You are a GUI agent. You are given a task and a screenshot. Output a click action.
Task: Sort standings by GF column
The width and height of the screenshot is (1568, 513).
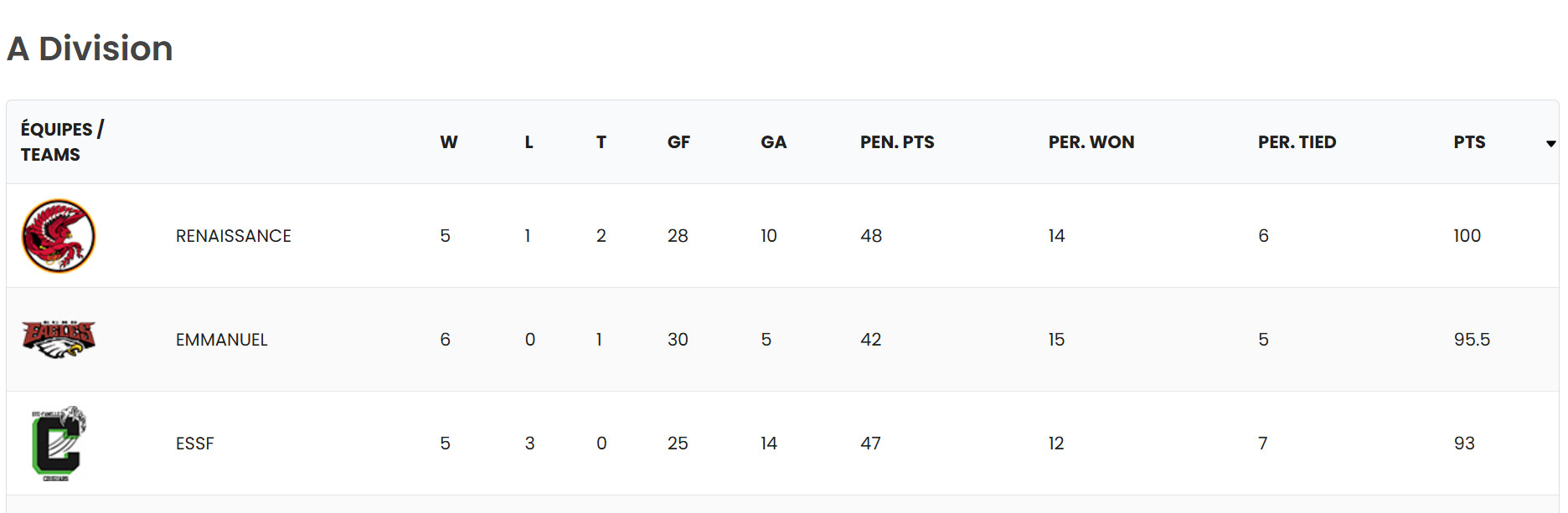(678, 142)
